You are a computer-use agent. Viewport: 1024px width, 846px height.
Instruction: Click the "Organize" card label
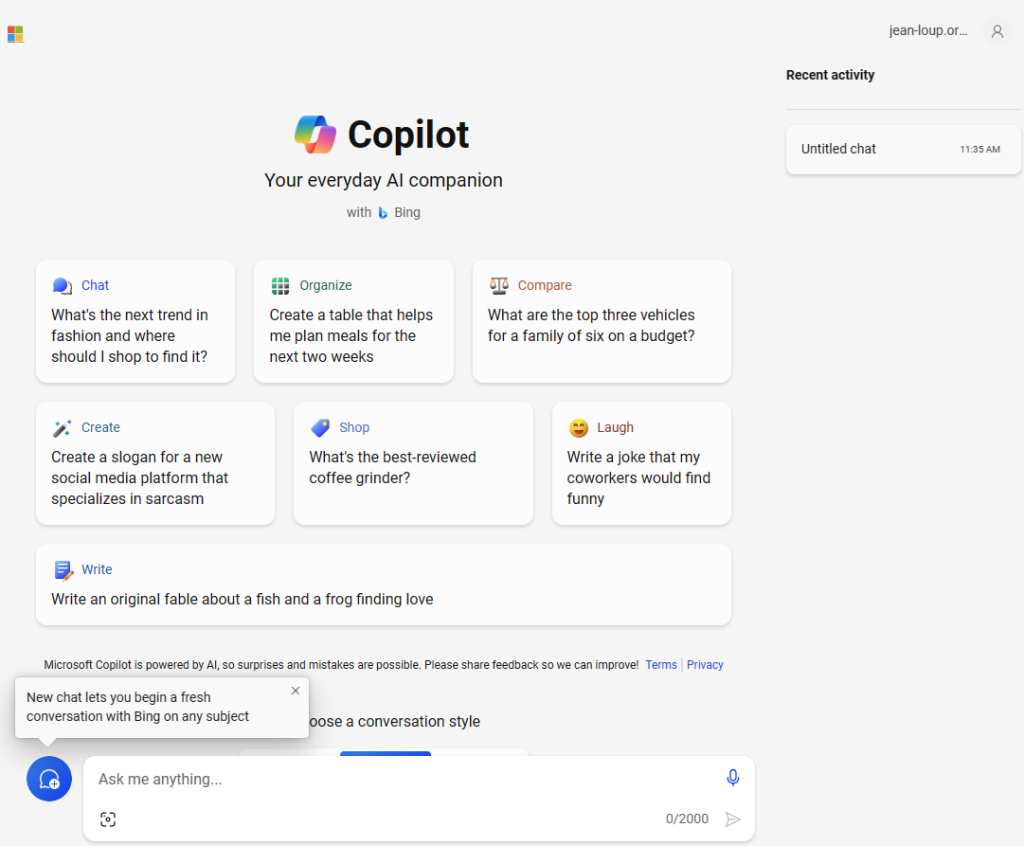coord(326,285)
